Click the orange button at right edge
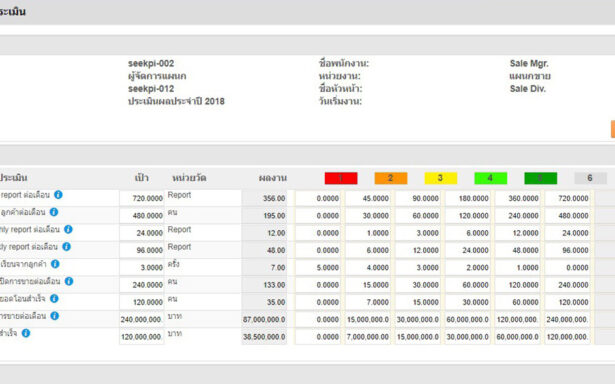This screenshot has width=615, height=384. tap(613, 129)
